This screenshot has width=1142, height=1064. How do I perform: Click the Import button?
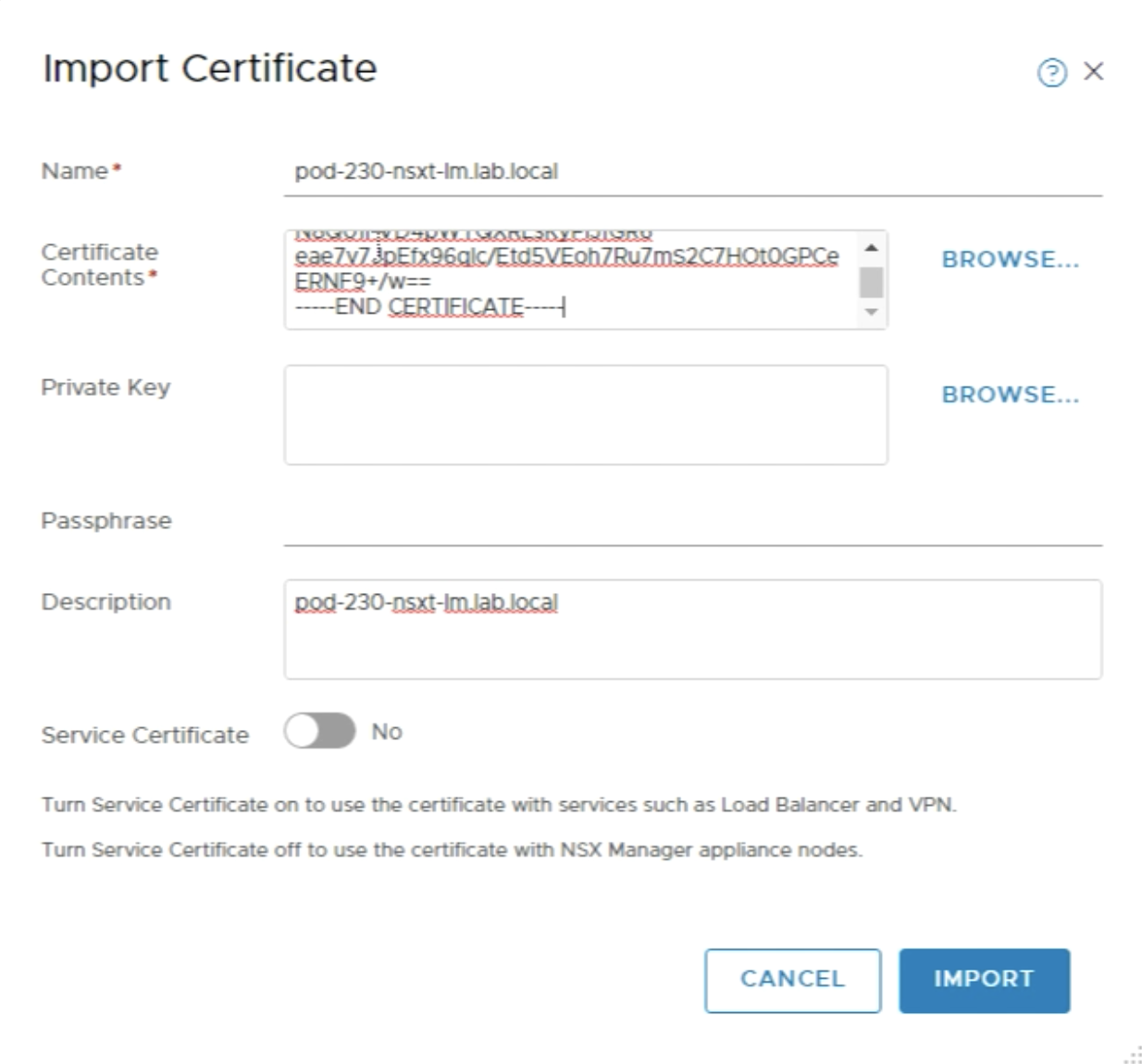[x=983, y=980]
